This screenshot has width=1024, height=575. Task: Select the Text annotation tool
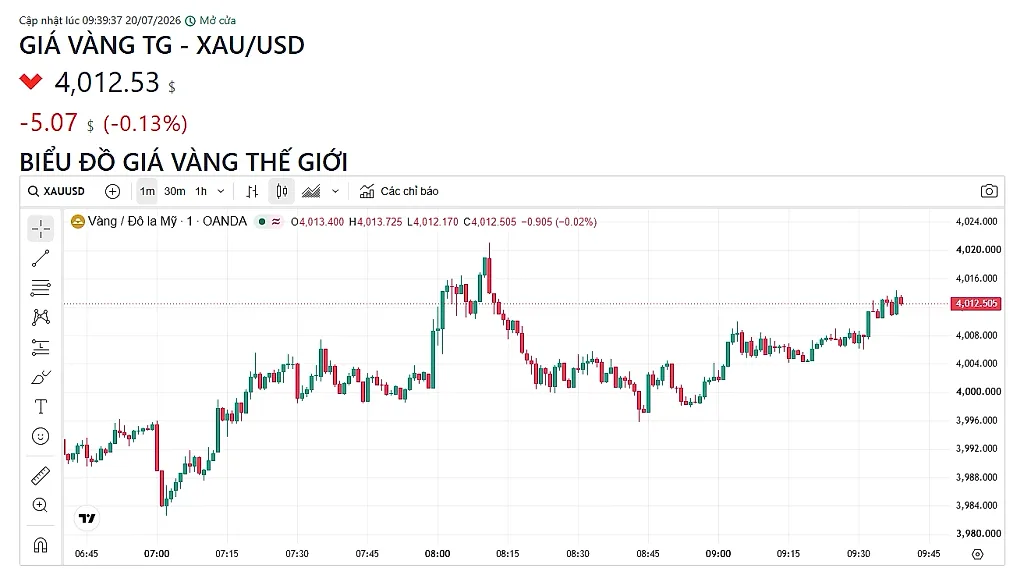tap(40, 406)
